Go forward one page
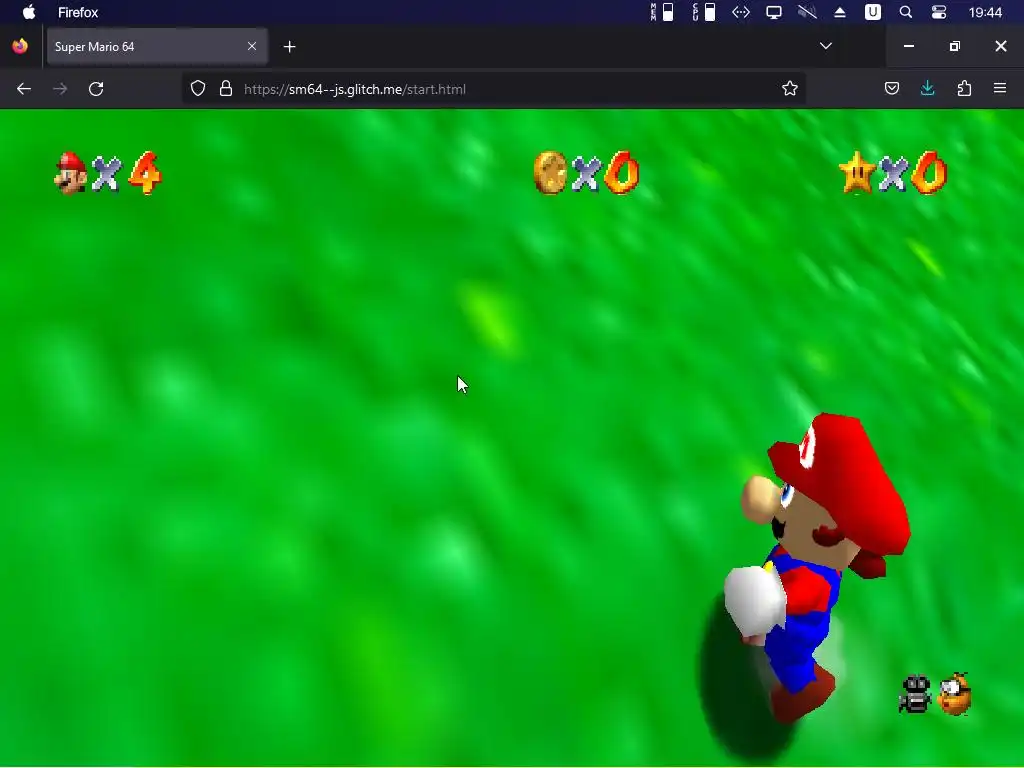This screenshot has height=768, width=1024. coord(60,89)
